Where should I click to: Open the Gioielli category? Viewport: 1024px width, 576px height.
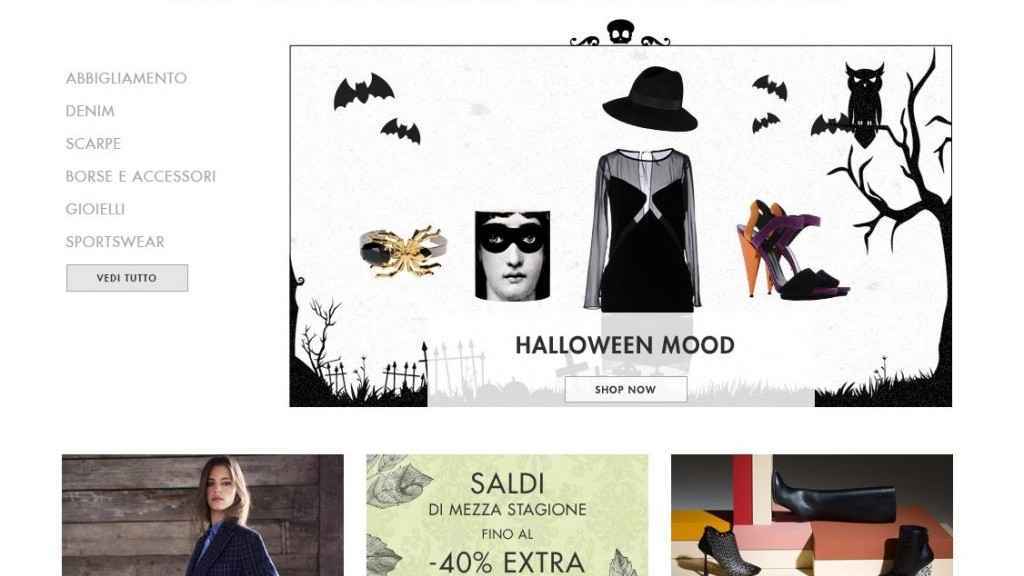click(x=95, y=209)
